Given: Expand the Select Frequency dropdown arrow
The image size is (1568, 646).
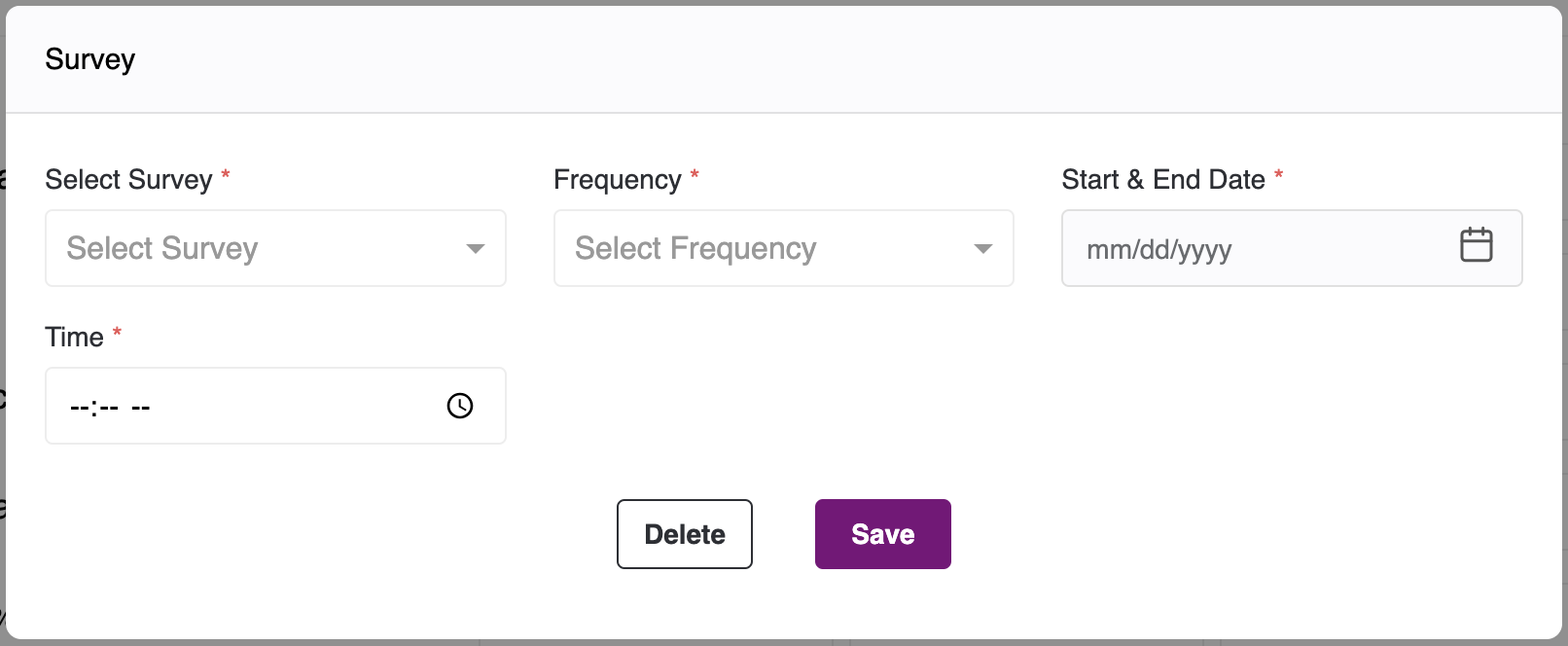Looking at the screenshot, I should [983, 249].
